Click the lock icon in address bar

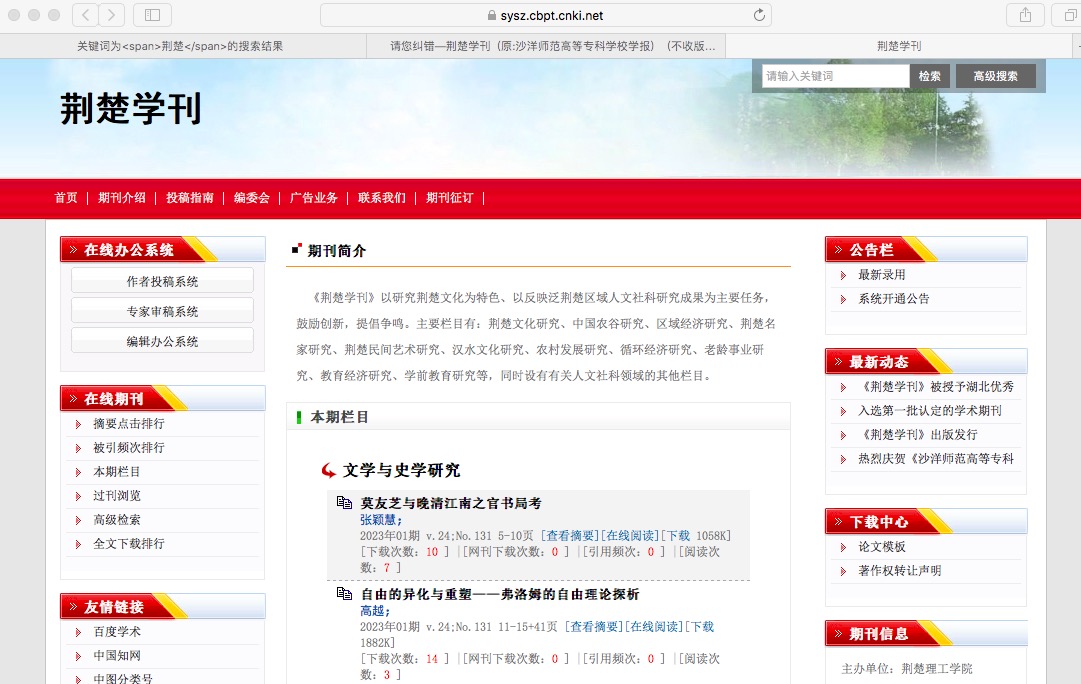pyautogui.click(x=492, y=15)
